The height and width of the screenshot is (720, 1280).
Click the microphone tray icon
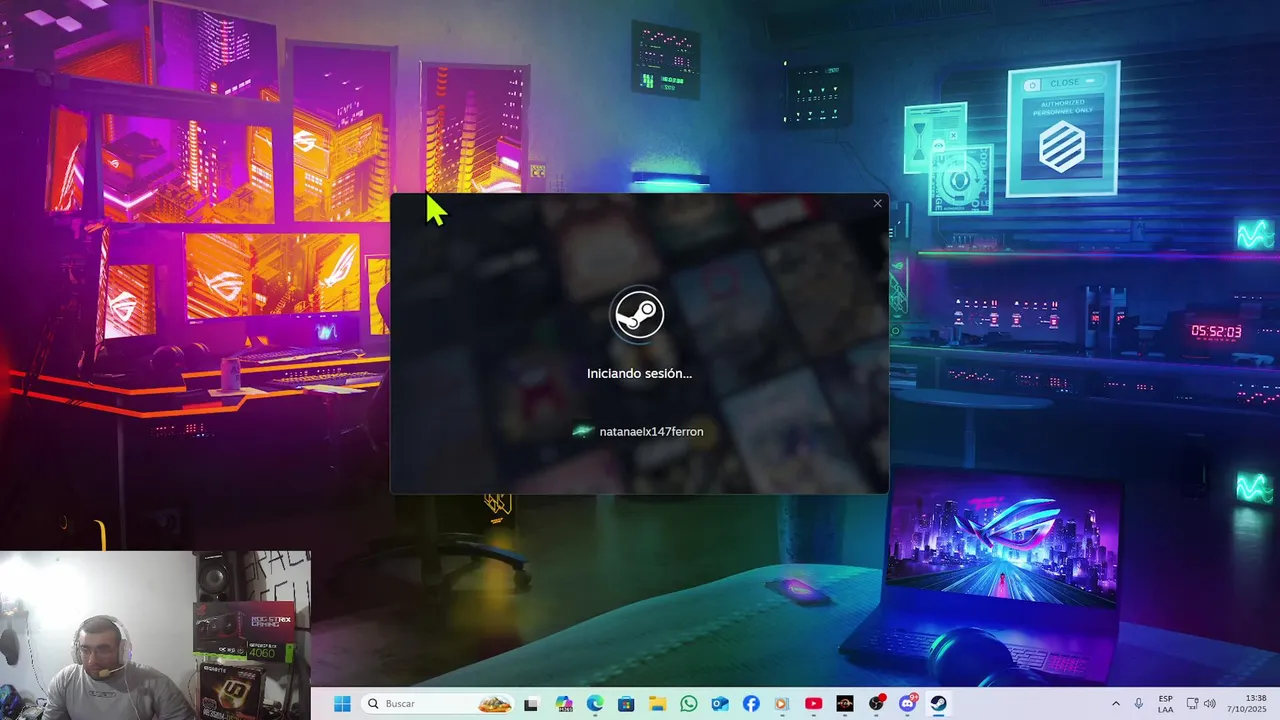coord(1139,704)
